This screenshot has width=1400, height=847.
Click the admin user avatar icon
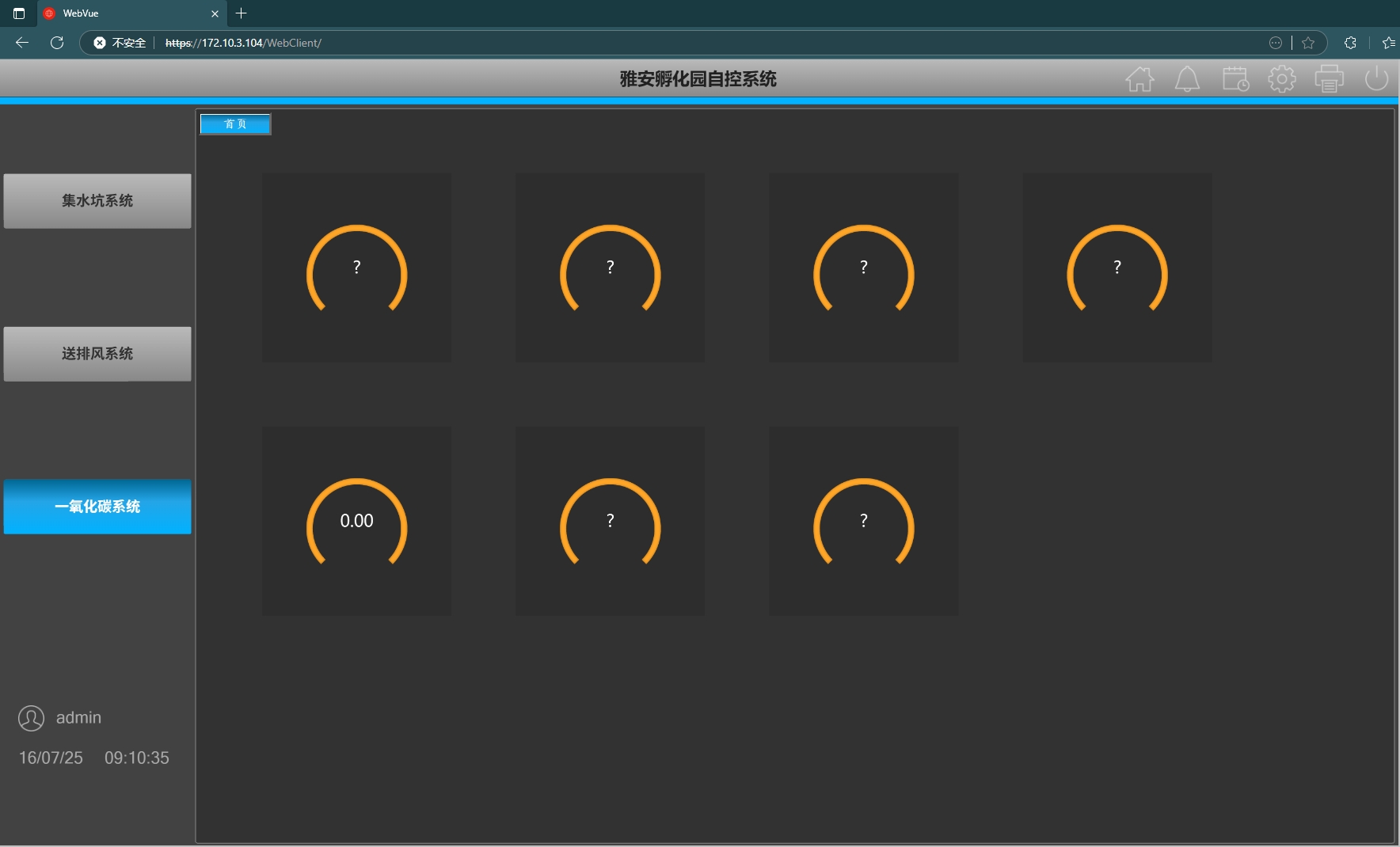(32, 718)
